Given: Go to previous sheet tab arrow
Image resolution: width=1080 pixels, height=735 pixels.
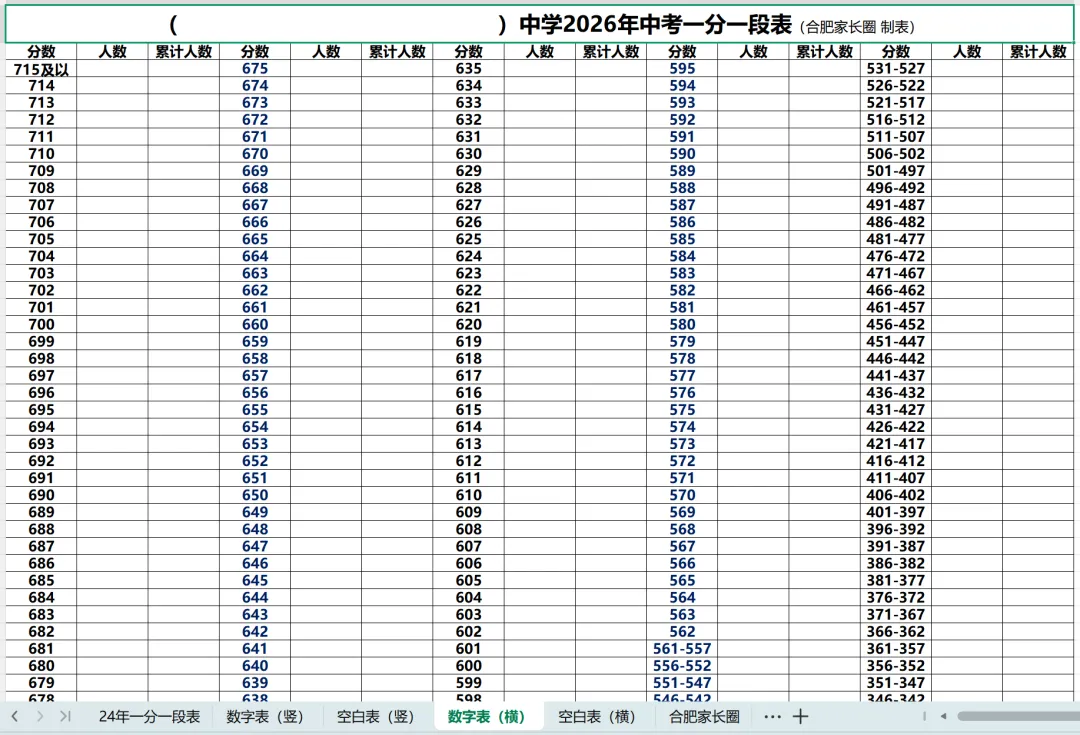Looking at the screenshot, I should click(14, 716).
